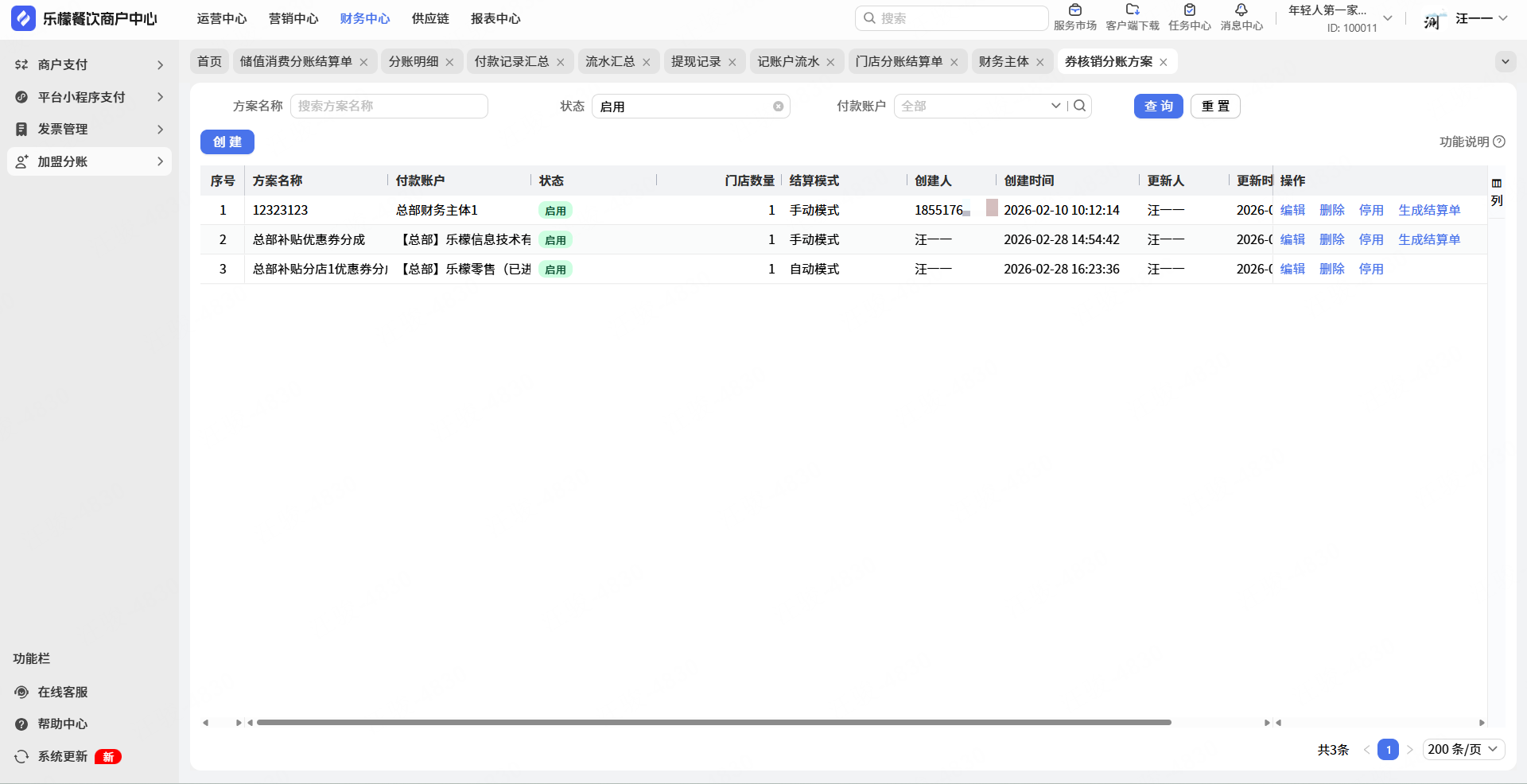This screenshot has height=784, width=1527.
Task: Close the 分账明细 tab
Action: [449, 62]
